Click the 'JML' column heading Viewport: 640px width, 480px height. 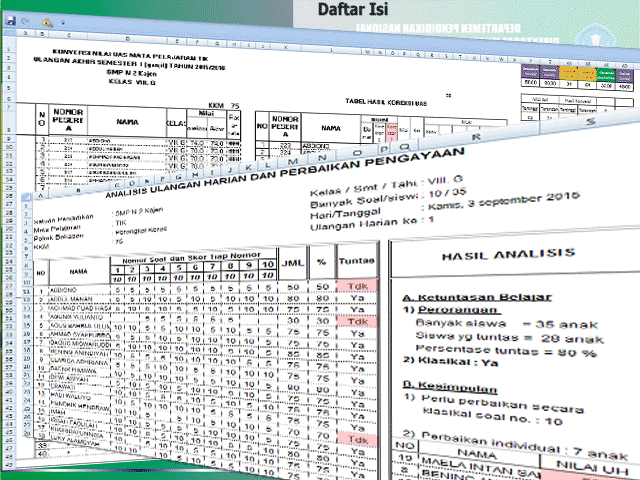coord(293,263)
